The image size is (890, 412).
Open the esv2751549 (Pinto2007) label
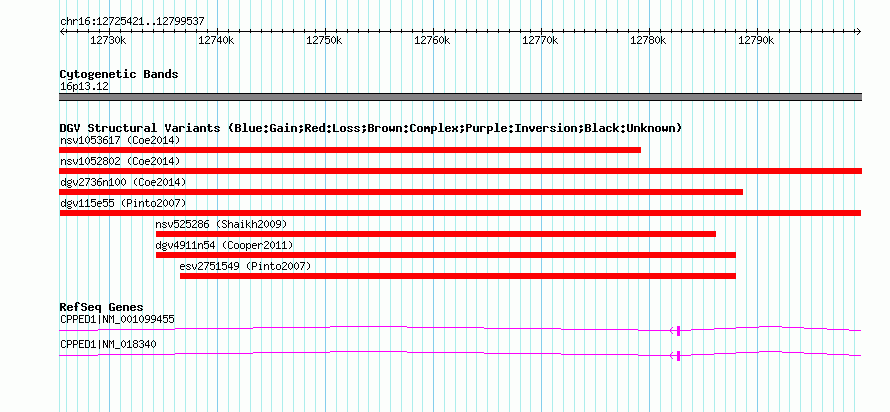[246, 266]
